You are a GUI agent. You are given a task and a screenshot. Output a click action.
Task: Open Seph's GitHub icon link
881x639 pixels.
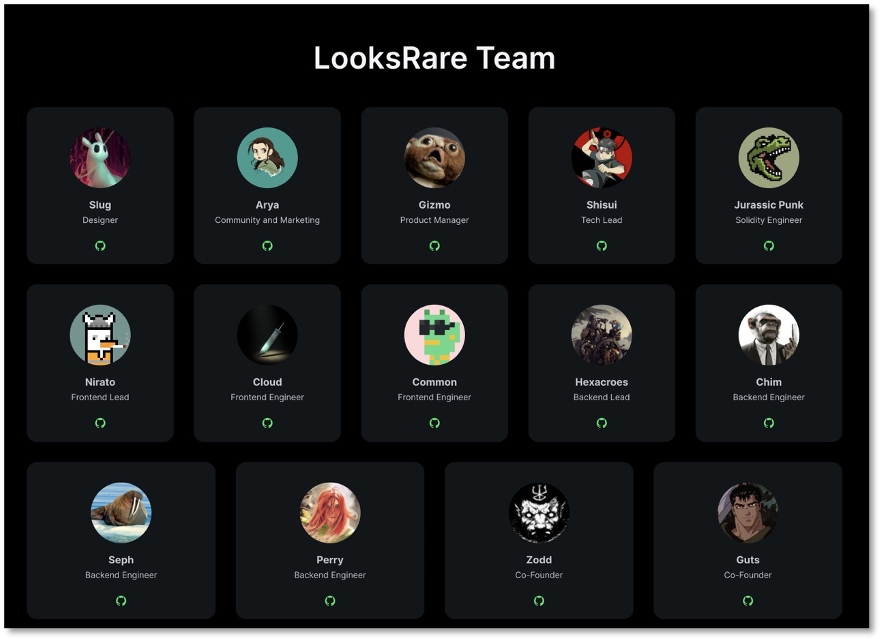click(x=121, y=601)
